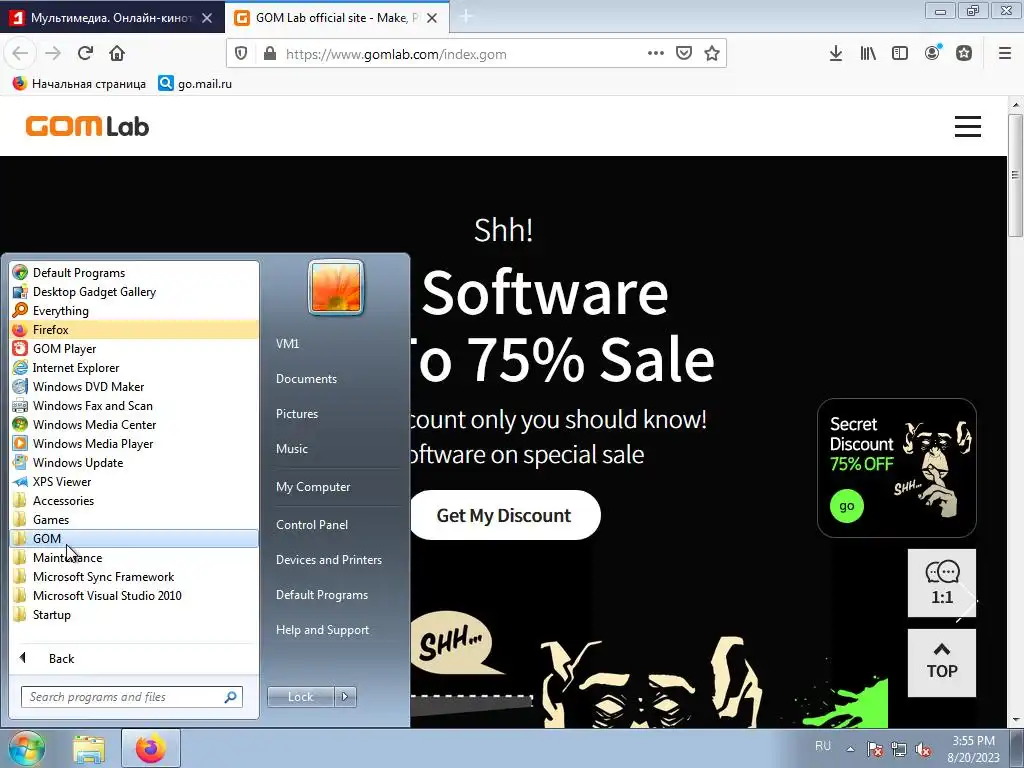Open the Windows Start orb
The width and height of the screenshot is (1024, 768).
coord(26,748)
